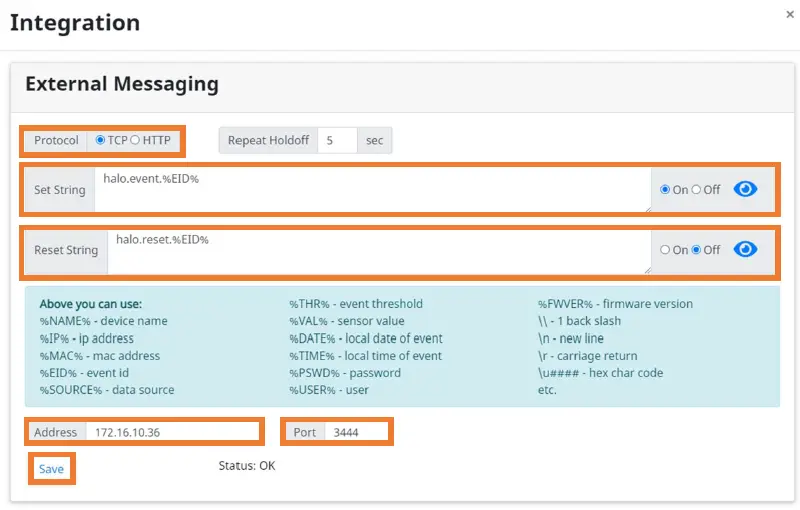Select Off for Reset String
Viewport: 800px width, 510px height.
[x=696, y=250]
